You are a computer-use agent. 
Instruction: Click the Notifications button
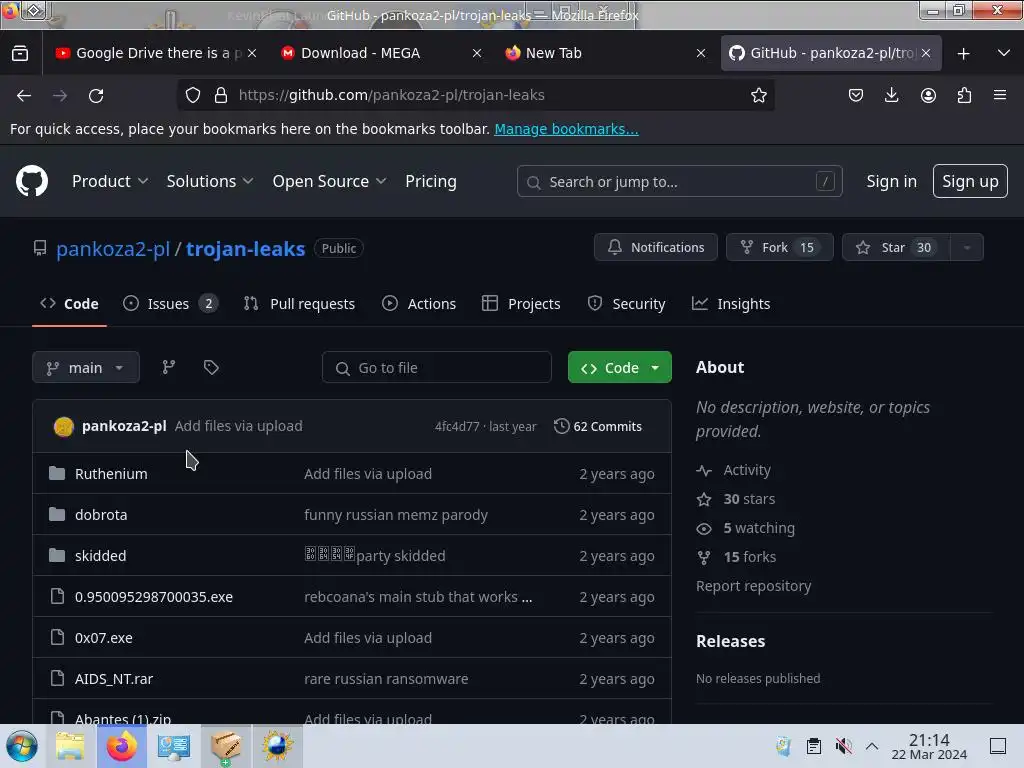pos(656,248)
